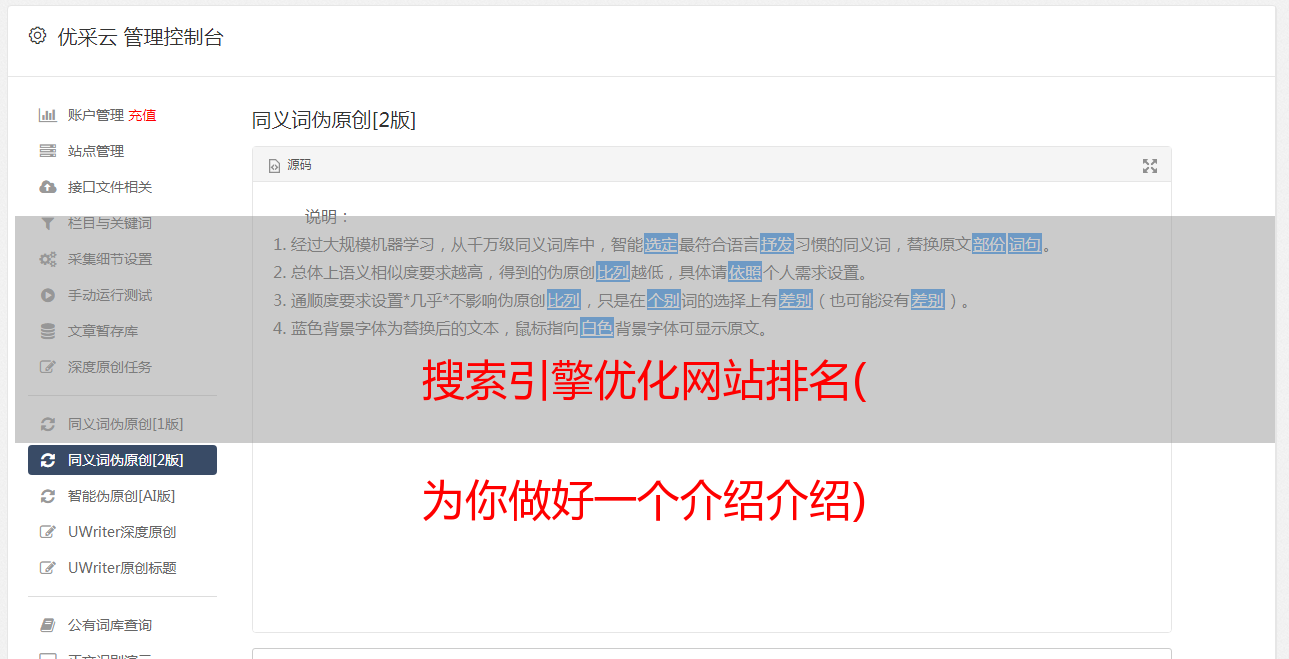Viewport: 1289px width, 659px height.
Task: Click highlighted word 选定 in the instructions
Action: [x=661, y=244]
